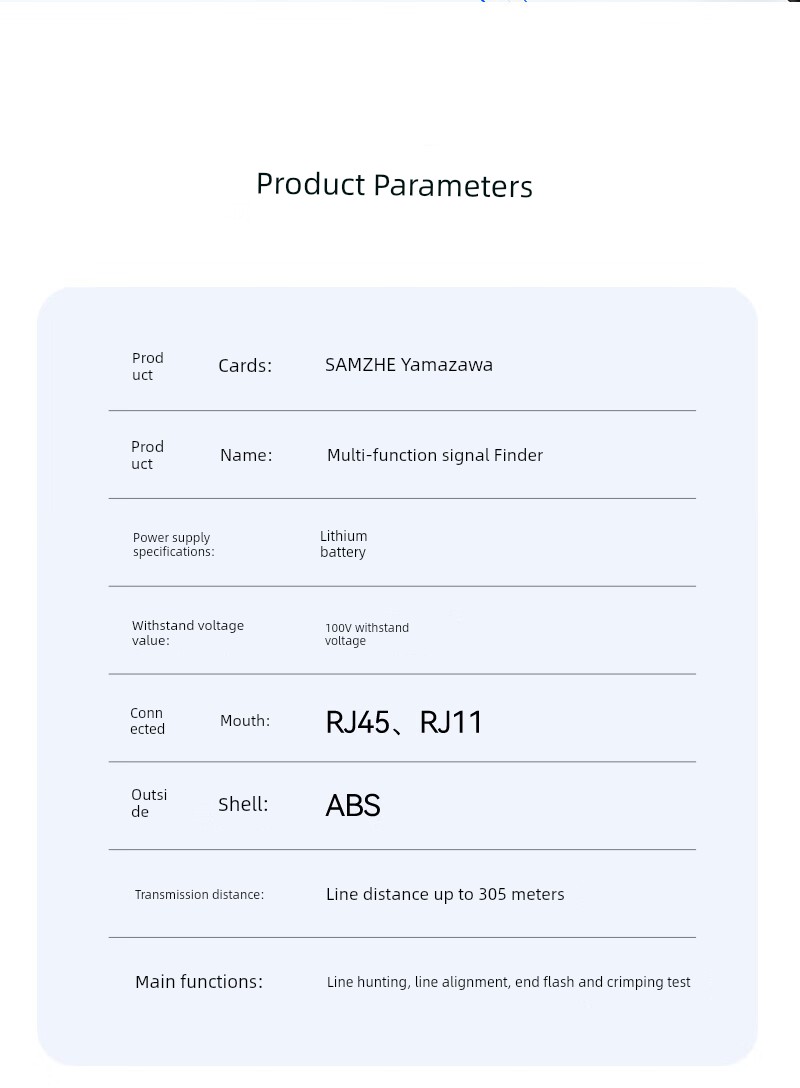Select Line distance up to 305 meters

(x=445, y=894)
